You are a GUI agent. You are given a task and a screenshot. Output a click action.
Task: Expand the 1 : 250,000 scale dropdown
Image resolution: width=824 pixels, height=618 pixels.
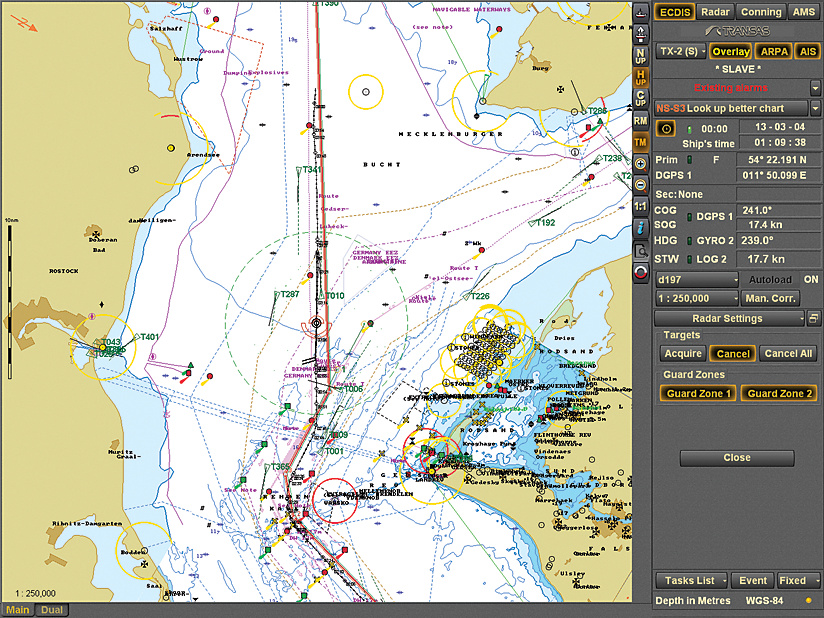point(696,298)
